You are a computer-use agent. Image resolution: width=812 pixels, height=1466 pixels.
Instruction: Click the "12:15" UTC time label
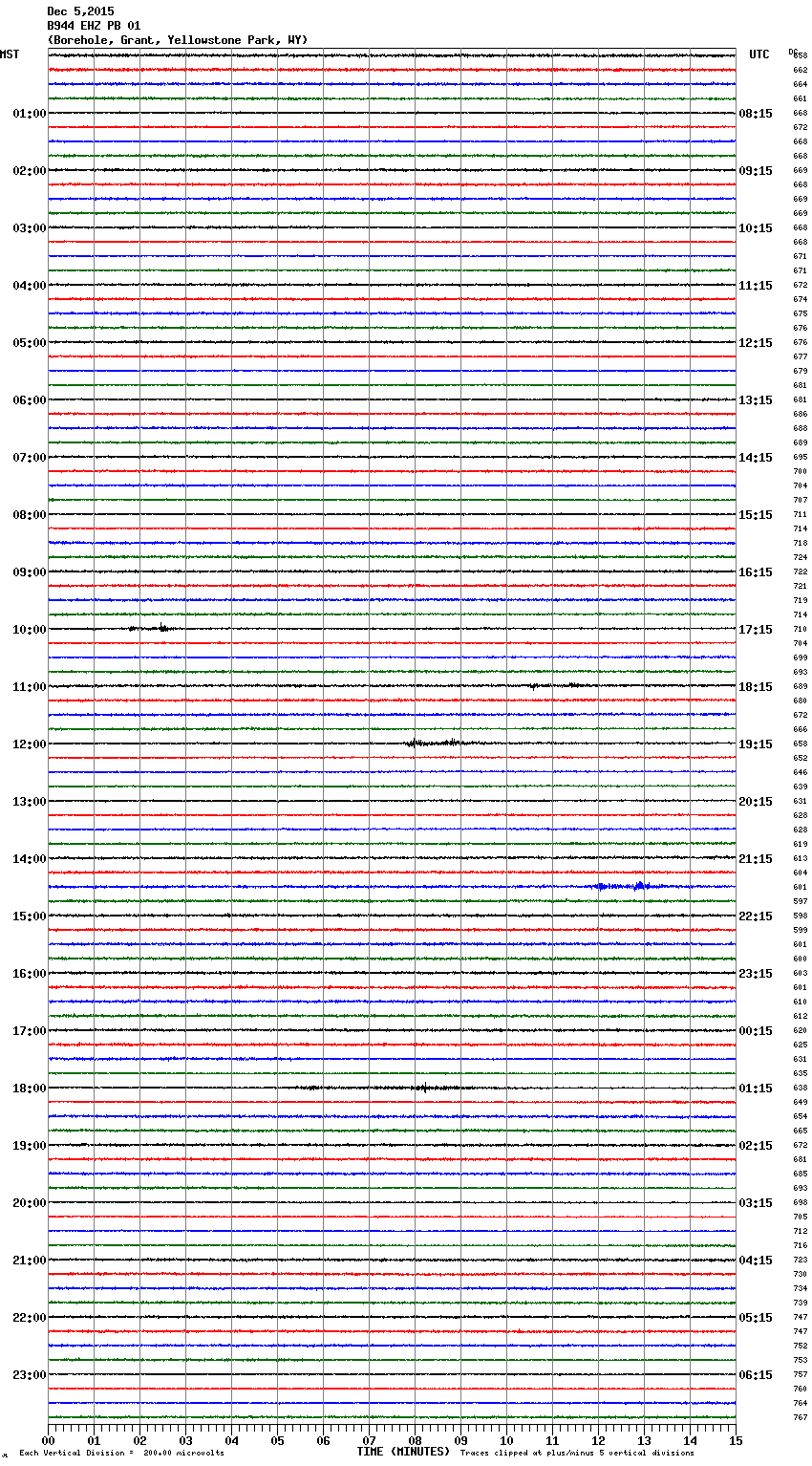(x=756, y=343)
